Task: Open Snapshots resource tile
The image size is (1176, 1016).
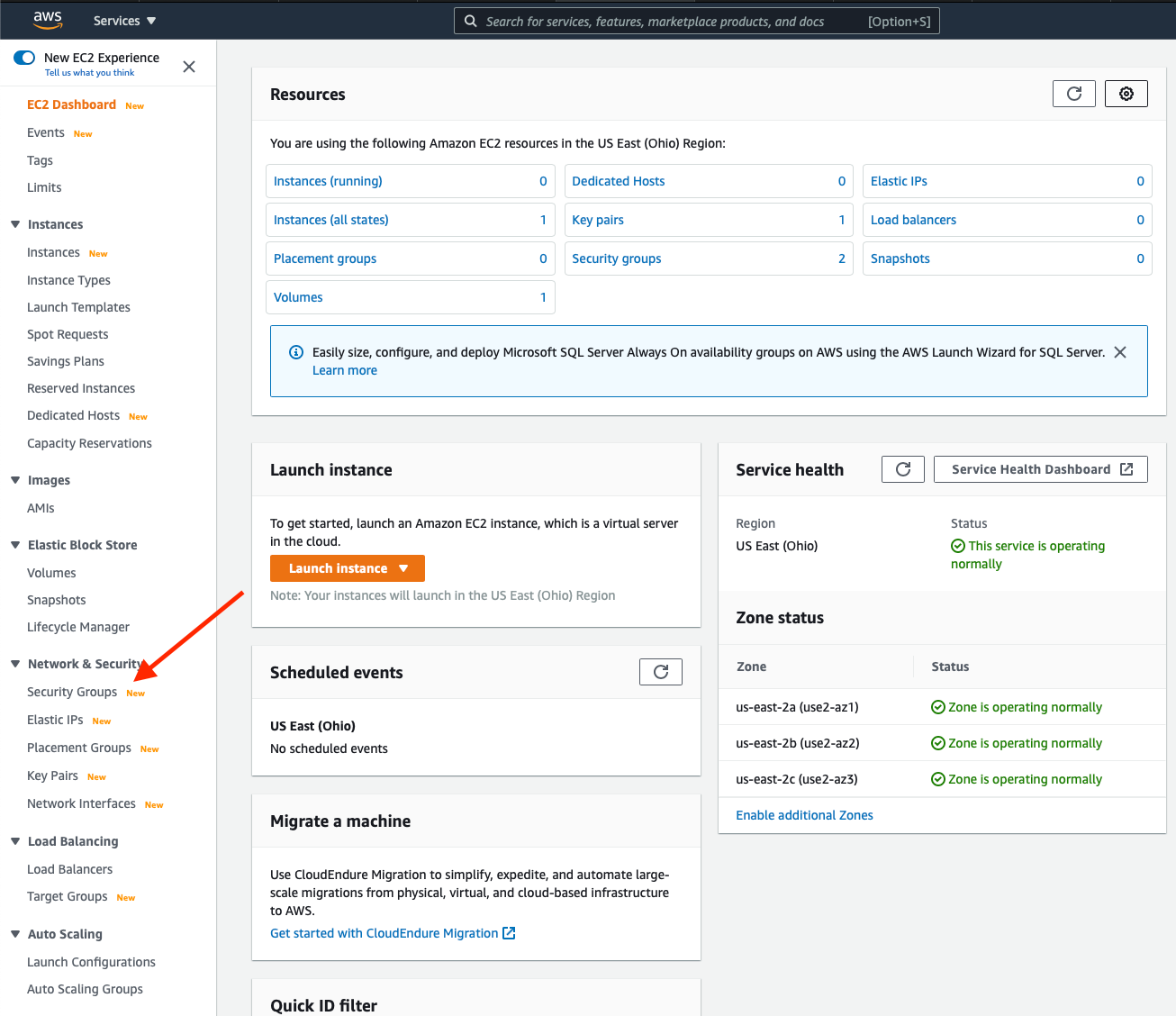Action: pyautogui.click(x=1008, y=259)
